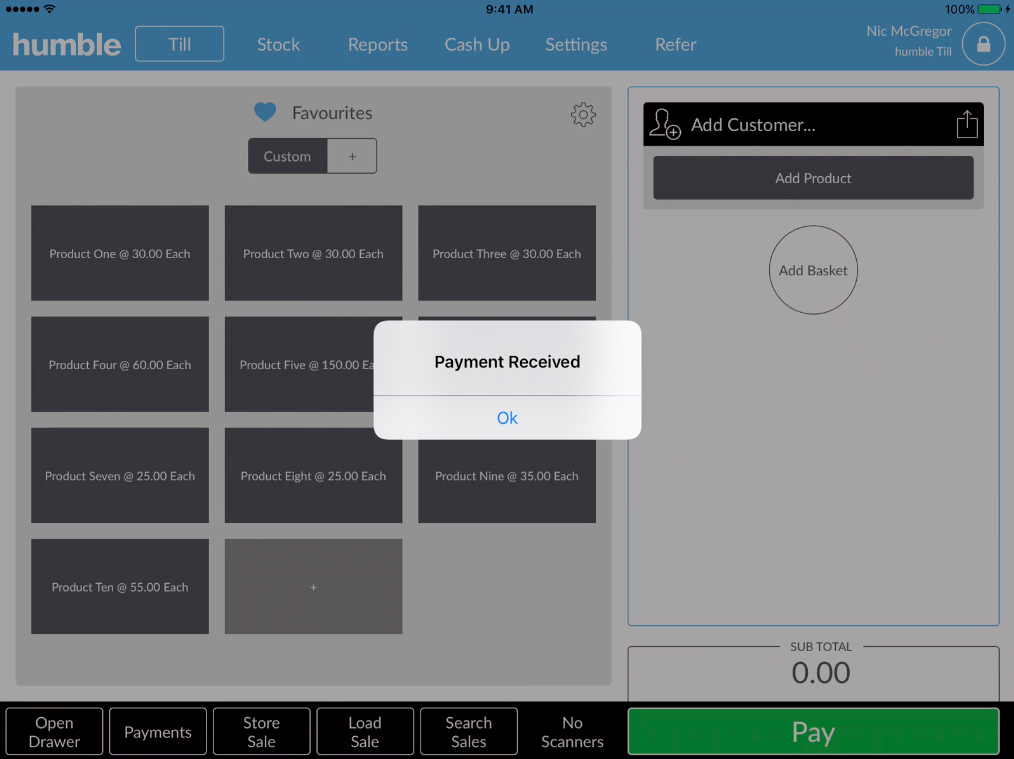This screenshot has height=759, width=1014.
Task: Select Product Eight @ 25.00 Each tile
Action: click(x=313, y=476)
